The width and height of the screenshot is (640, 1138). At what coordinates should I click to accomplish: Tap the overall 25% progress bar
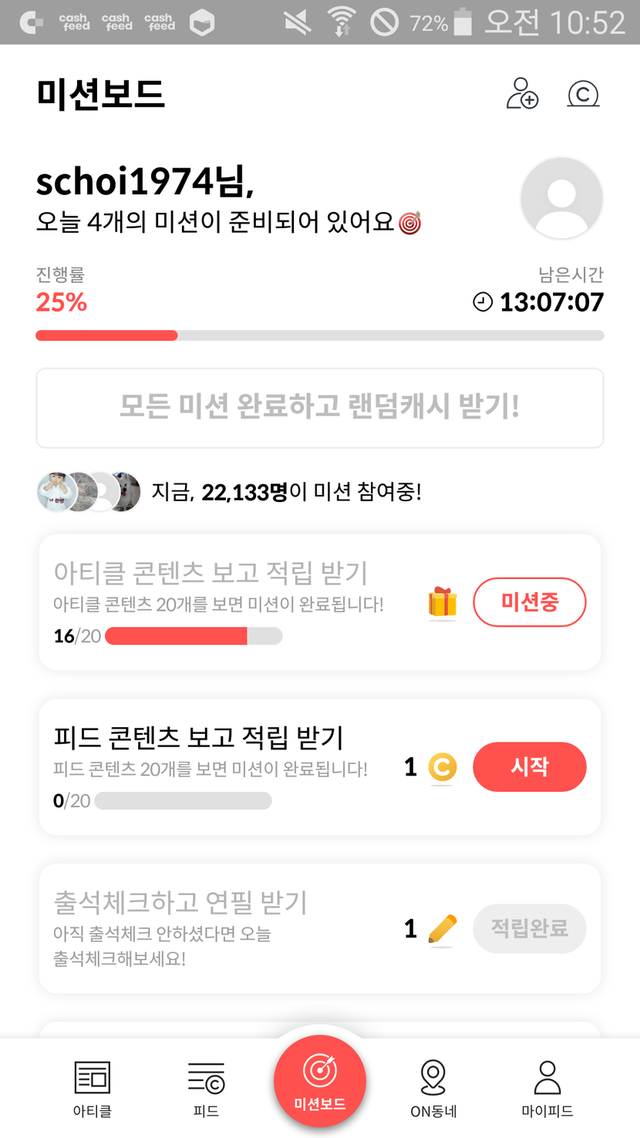320,335
